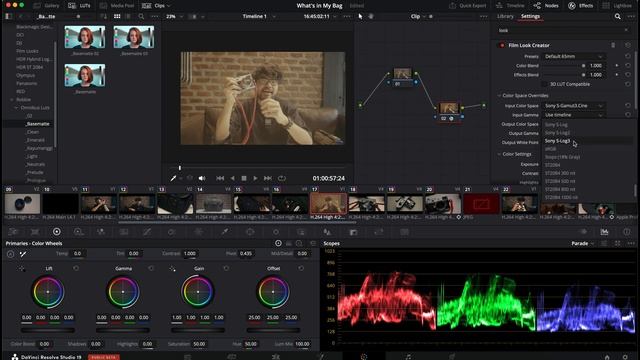Switch the LUT browser to grid view
The height and width of the screenshot is (360, 640).
click(117, 16)
